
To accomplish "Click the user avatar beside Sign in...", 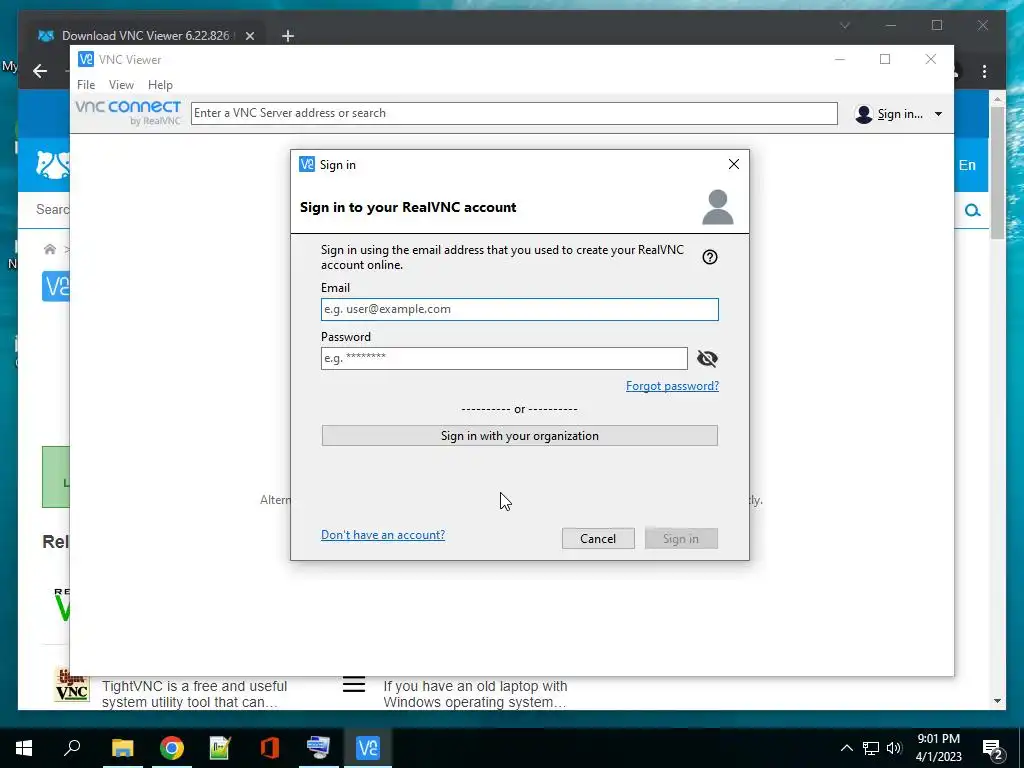I will click(863, 114).
